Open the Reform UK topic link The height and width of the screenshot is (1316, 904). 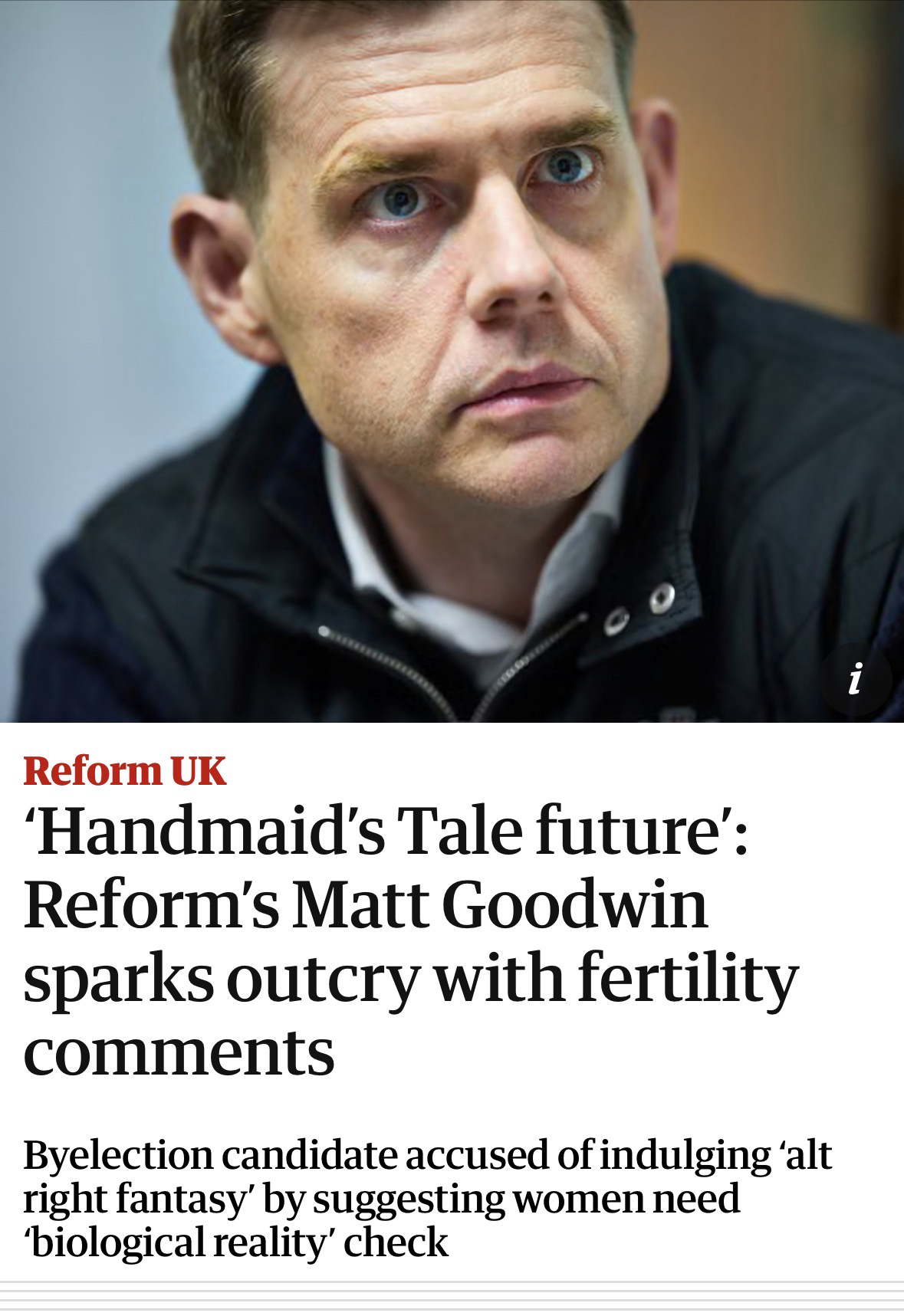coord(125,771)
